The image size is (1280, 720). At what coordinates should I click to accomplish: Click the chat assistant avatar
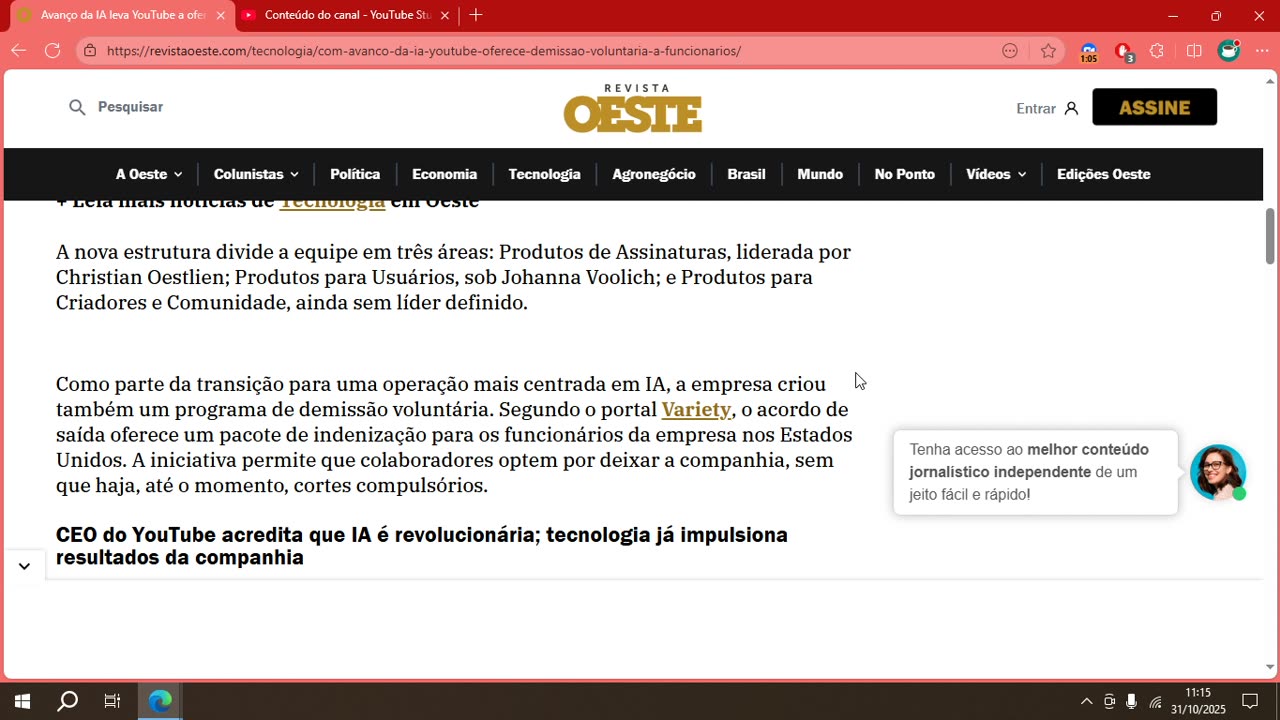[x=1218, y=472]
